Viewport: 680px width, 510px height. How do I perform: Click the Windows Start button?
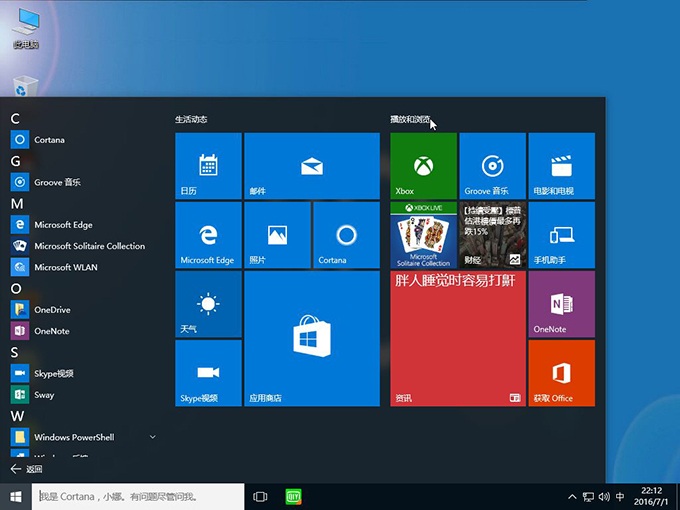(16, 496)
